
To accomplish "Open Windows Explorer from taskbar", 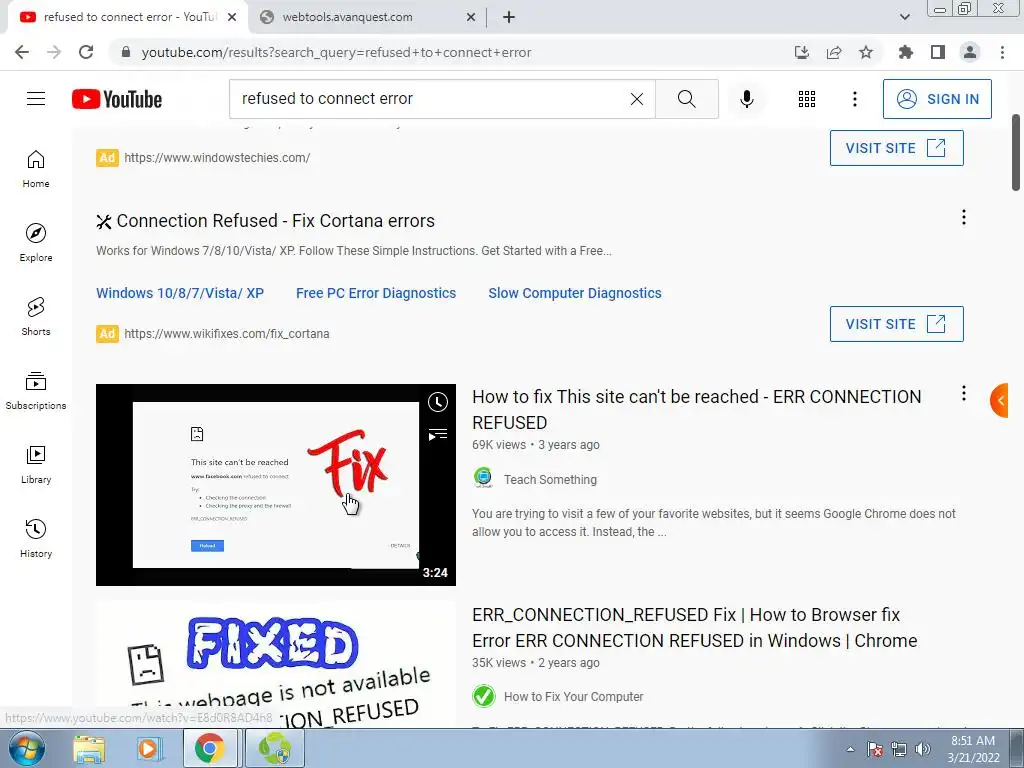I will click(x=89, y=749).
